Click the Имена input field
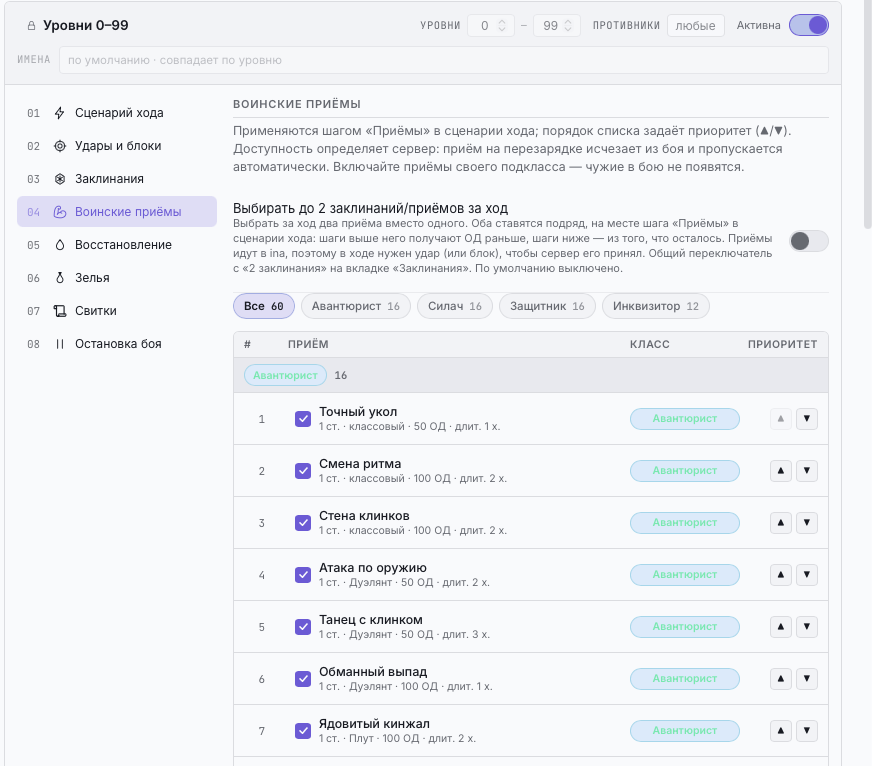The height and width of the screenshot is (766, 872). 444,60
